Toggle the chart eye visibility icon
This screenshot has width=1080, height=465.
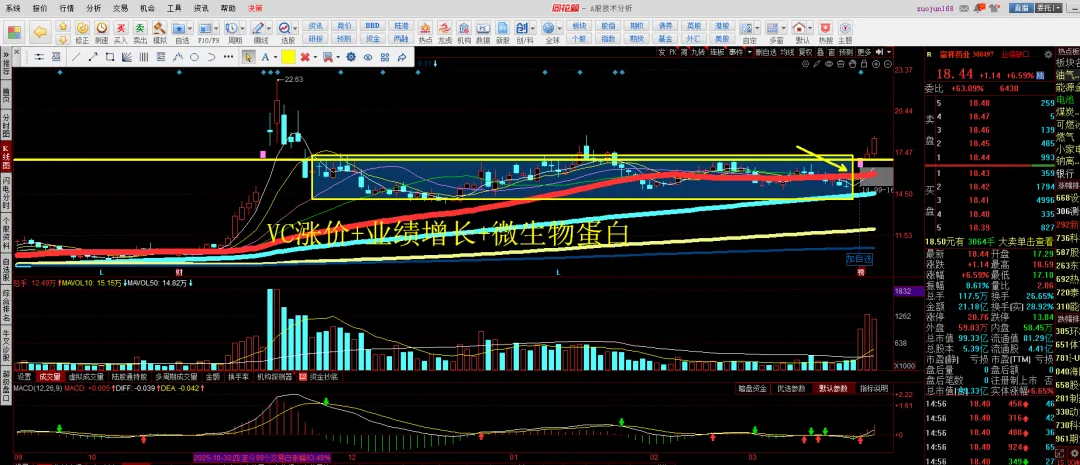[829, 64]
